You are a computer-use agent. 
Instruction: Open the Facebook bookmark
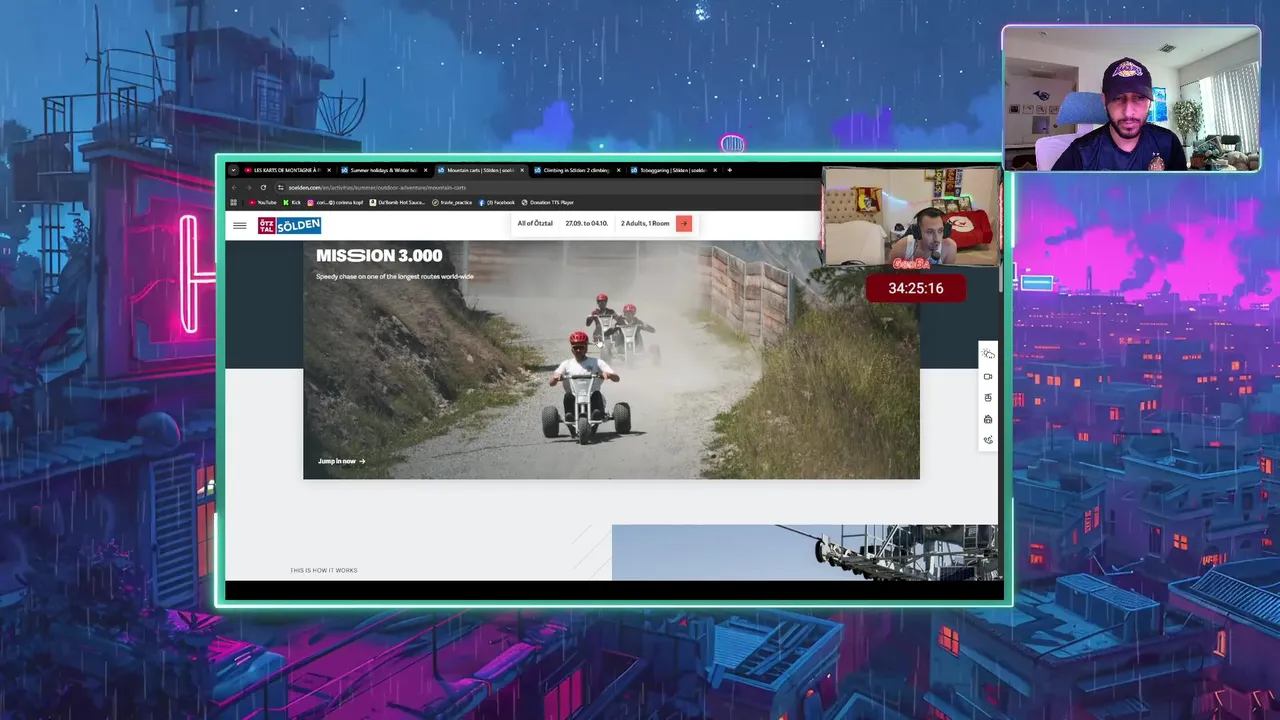496,202
